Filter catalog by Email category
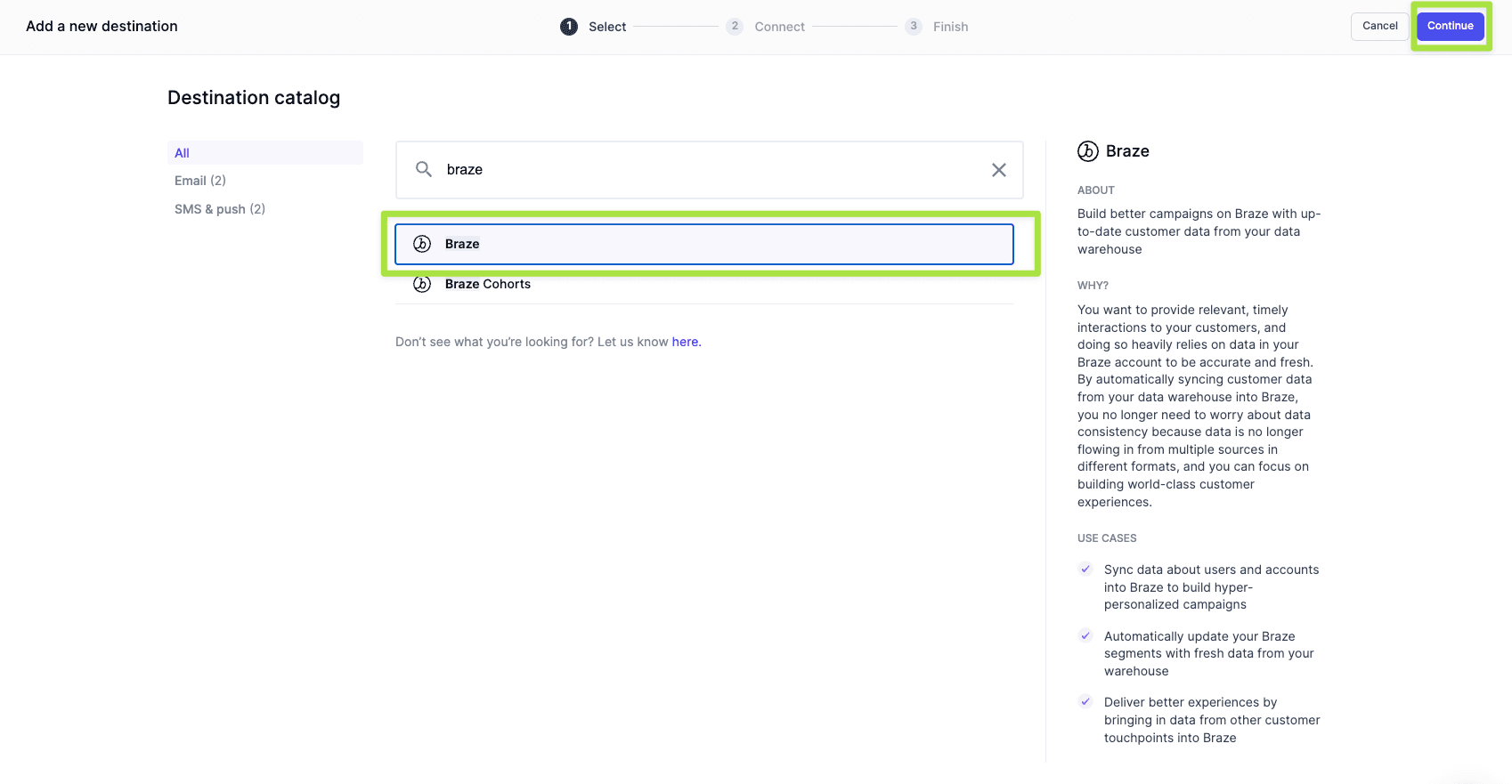The image size is (1512, 784). click(200, 181)
